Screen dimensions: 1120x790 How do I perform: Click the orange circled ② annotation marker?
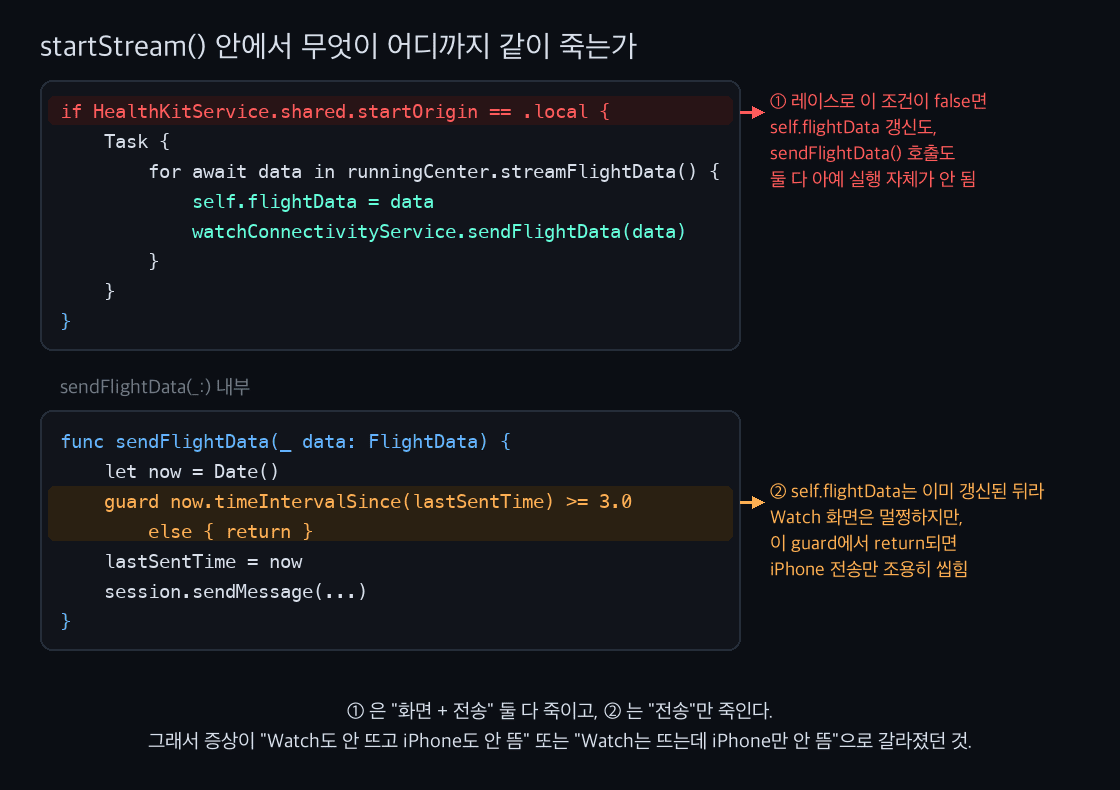[x=778, y=491]
